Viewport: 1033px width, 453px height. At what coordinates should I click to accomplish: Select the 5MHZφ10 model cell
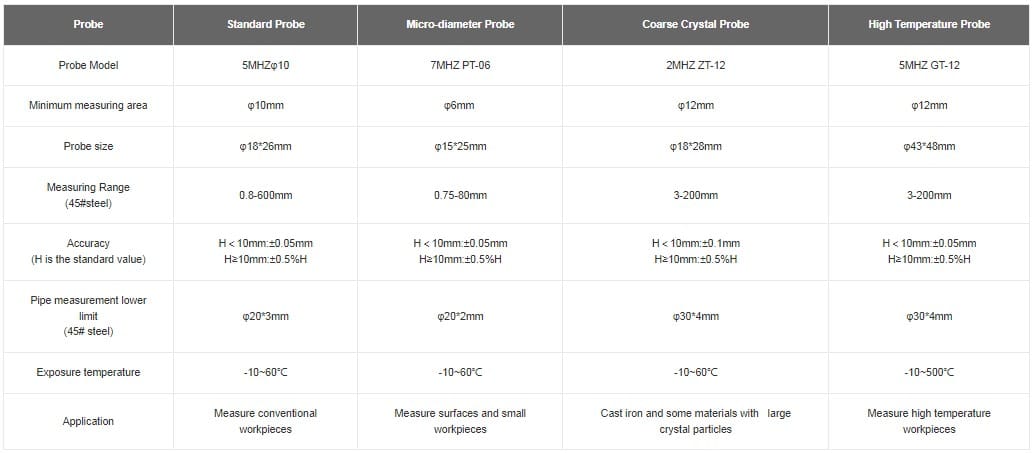pyautogui.click(x=265, y=65)
